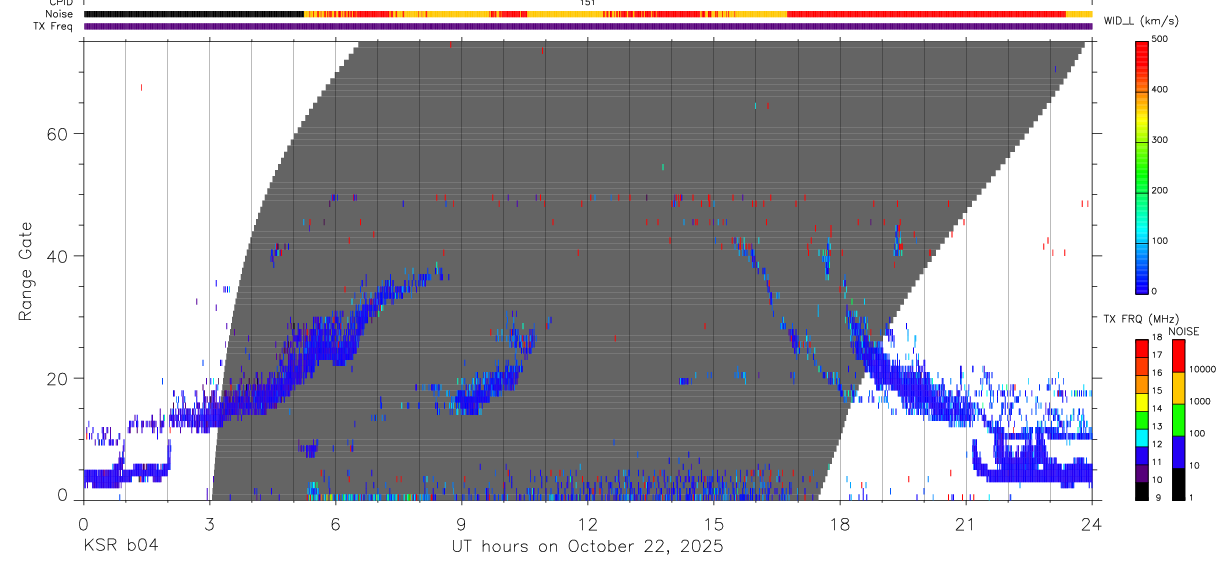Click the '10000' label on NOISE legend
Screen dimensions: 1228x567
pos(1204,369)
